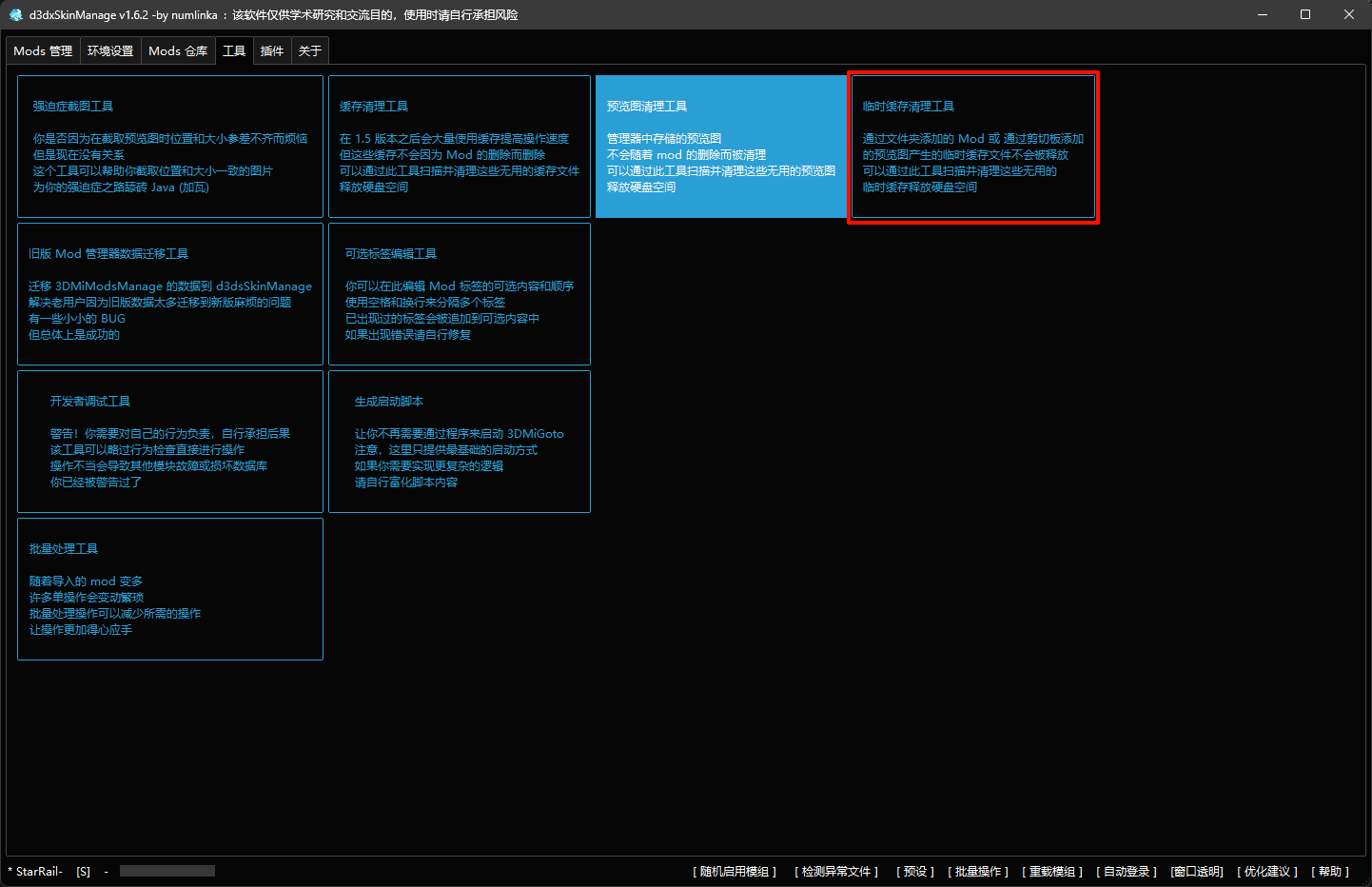The image size is (1372, 887).
Task: Toggle [窗口透明] in the status bar
Action: [1197, 872]
